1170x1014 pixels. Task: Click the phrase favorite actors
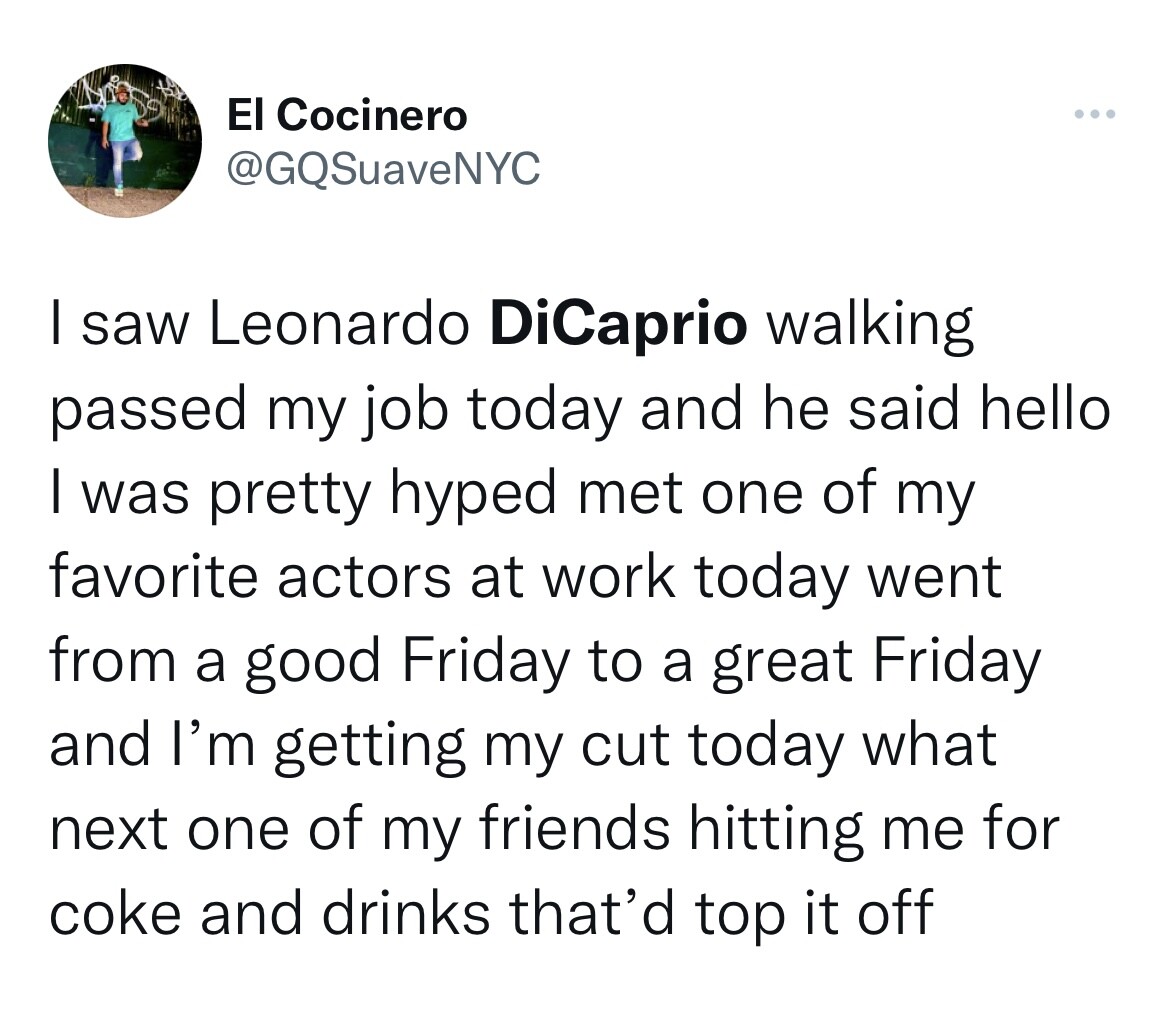pyautogui.click(x=250, y=577)
